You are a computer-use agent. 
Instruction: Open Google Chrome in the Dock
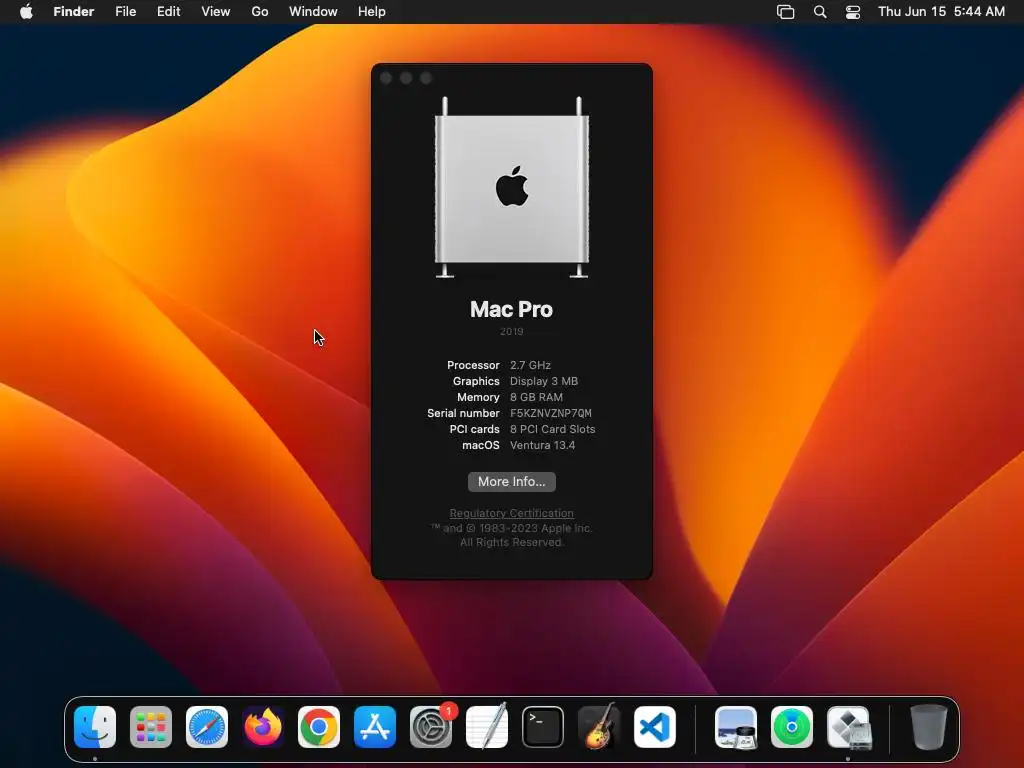coord(319,727)
